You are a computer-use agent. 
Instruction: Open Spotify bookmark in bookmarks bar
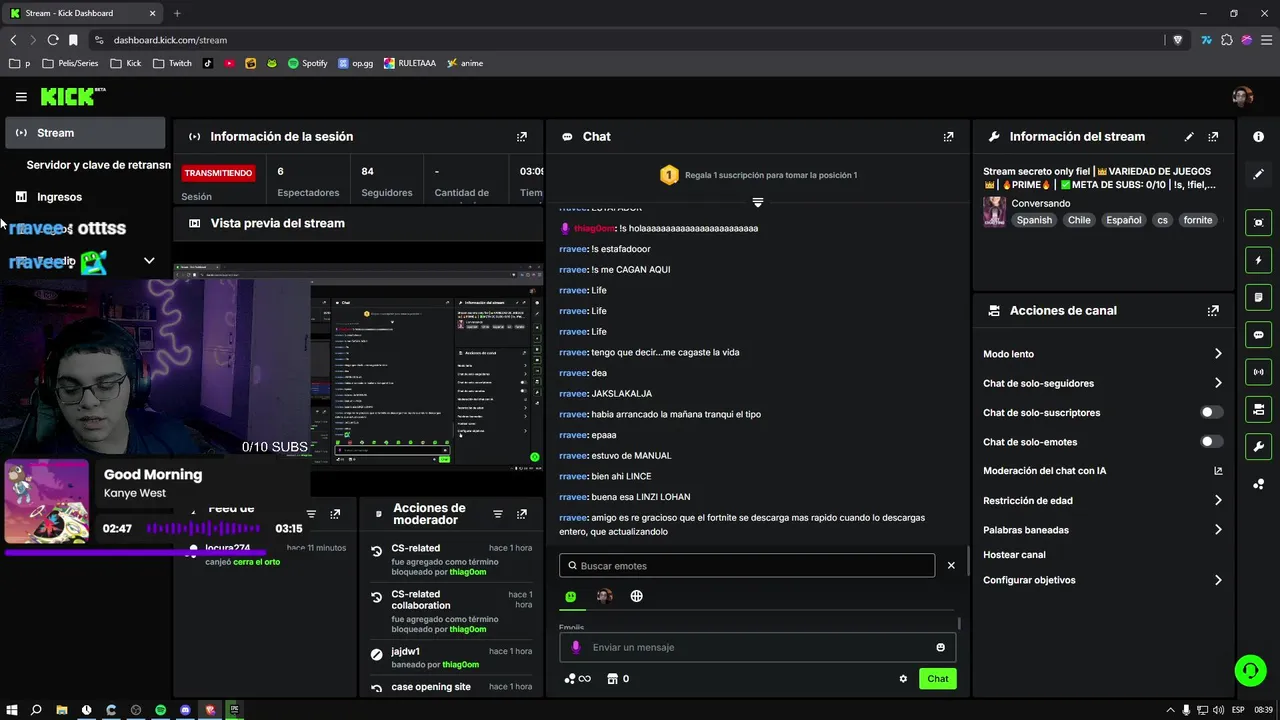307,63
